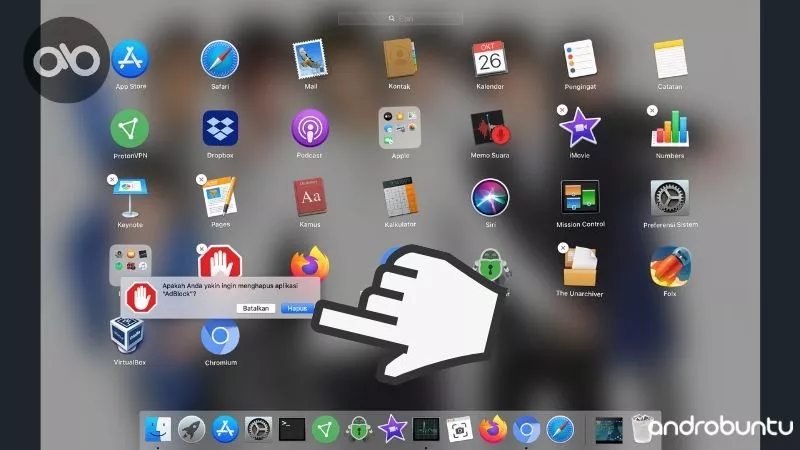Launch Chromium from the Dock
This screenshot has height=450, width=800.
click(x=527, y=429)
